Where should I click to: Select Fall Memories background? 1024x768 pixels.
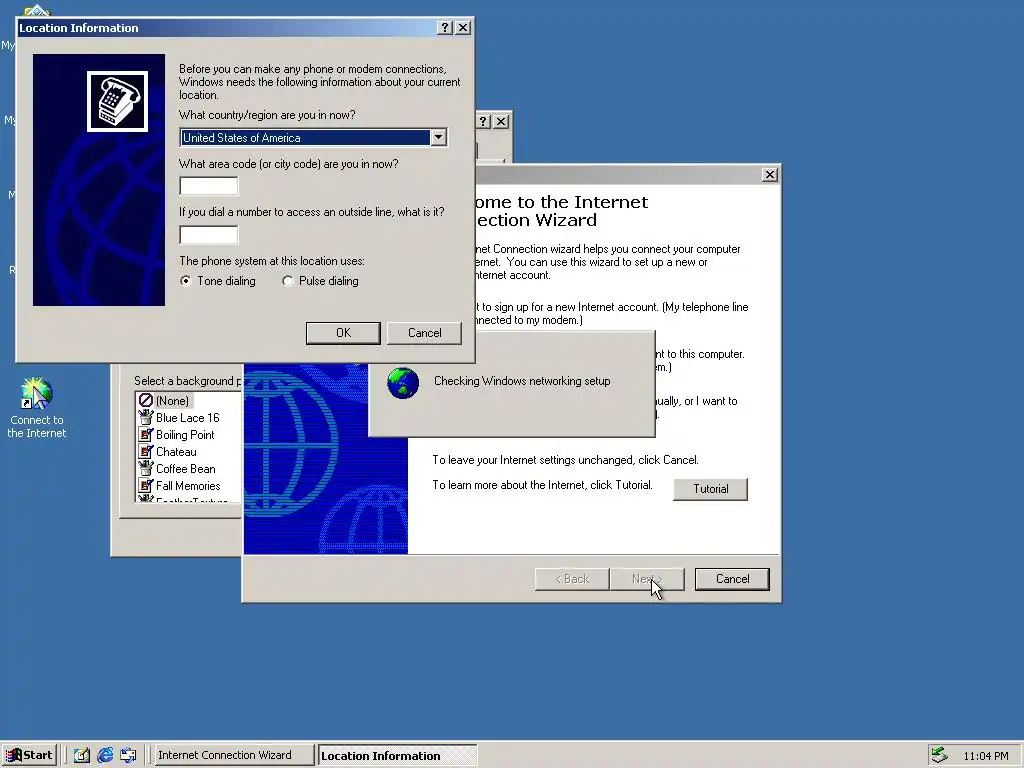[188, 486]
